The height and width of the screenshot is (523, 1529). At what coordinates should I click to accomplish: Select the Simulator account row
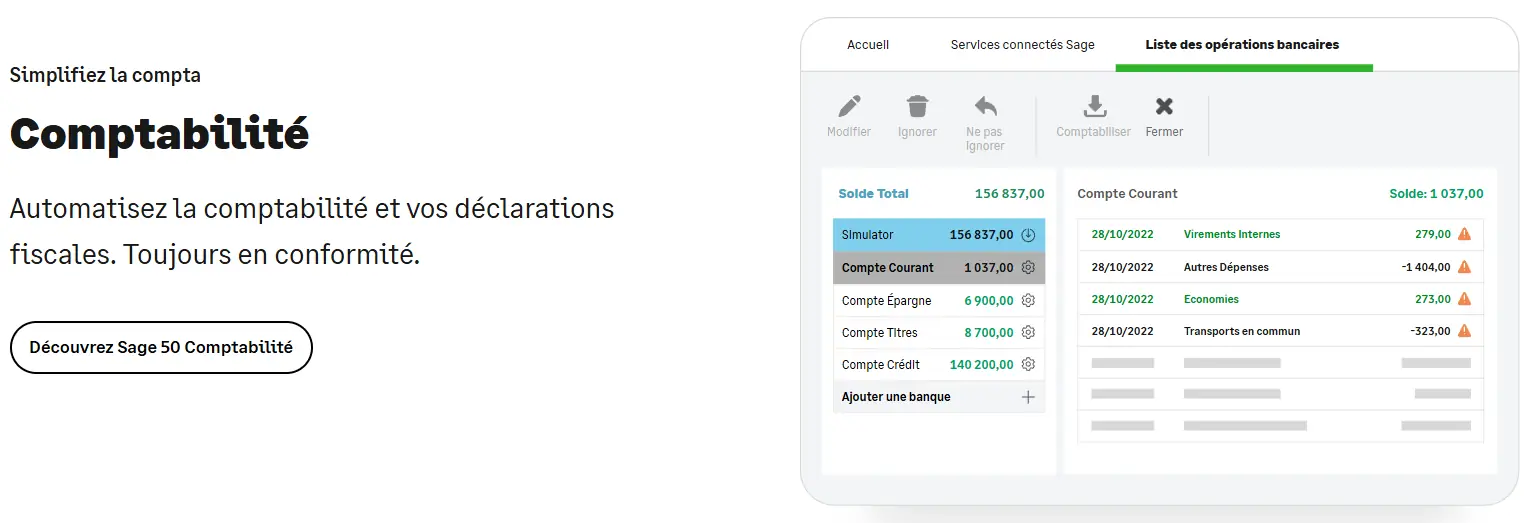point(938,235)
